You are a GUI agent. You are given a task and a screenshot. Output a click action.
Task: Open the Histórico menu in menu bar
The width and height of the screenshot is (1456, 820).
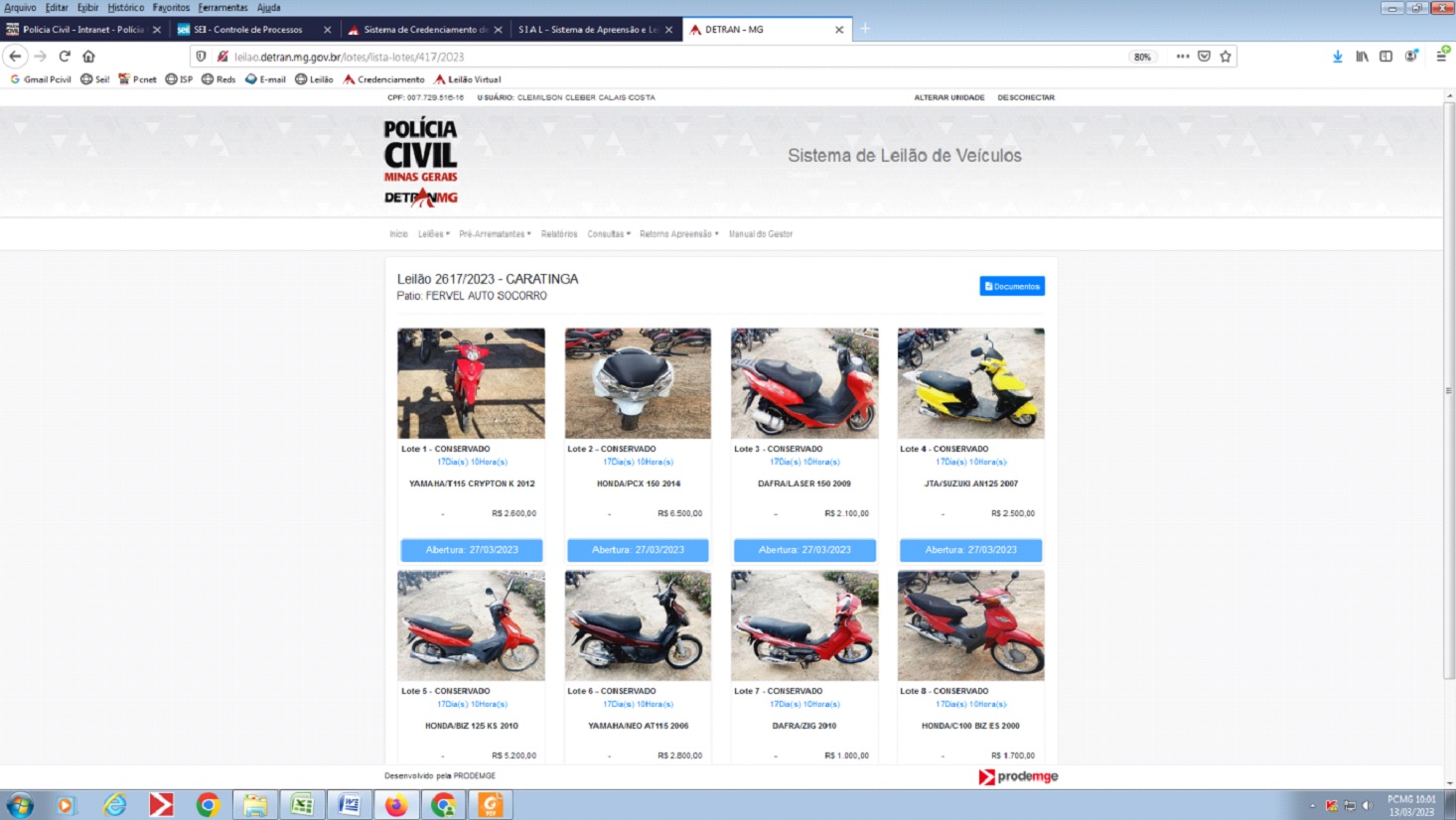pyautogui.click(x=125, y=7)
